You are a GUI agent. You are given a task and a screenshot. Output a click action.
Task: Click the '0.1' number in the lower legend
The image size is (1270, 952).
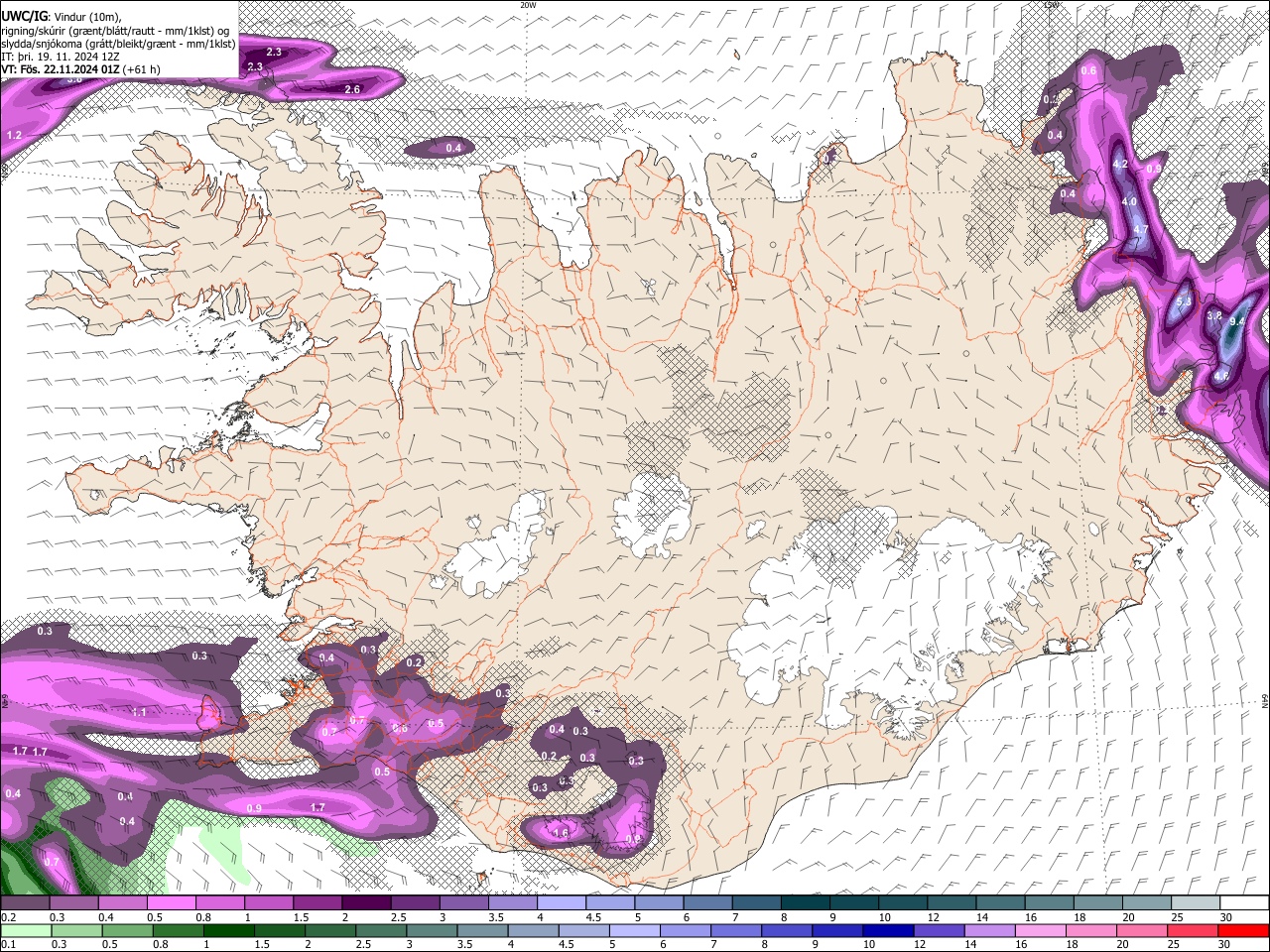pos(9,944)
